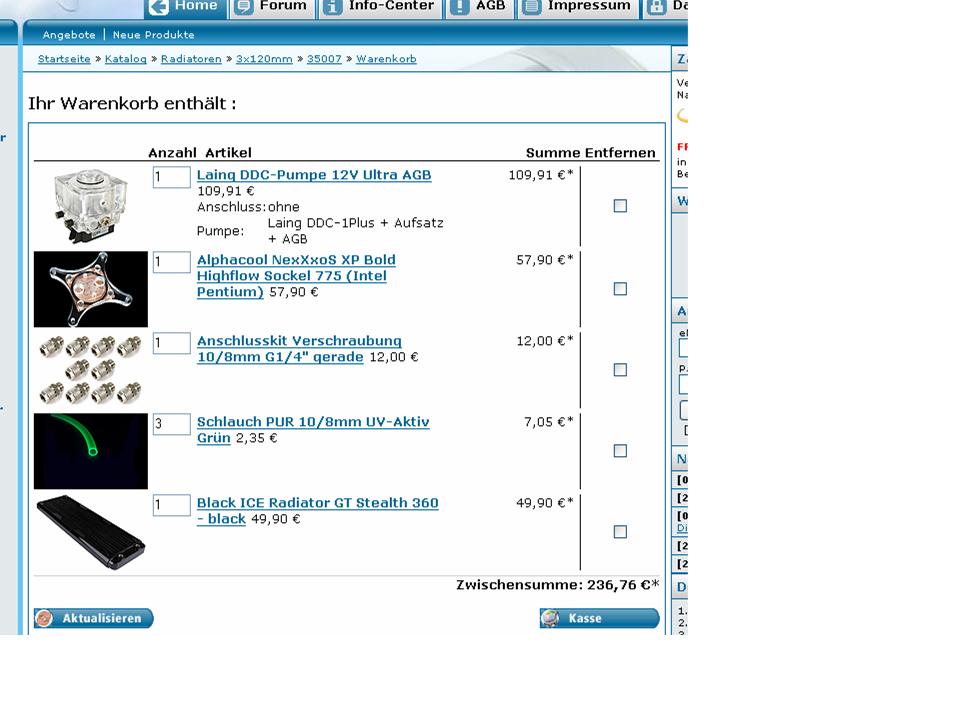Click the Entfernen column header

(x=620, y=152)
